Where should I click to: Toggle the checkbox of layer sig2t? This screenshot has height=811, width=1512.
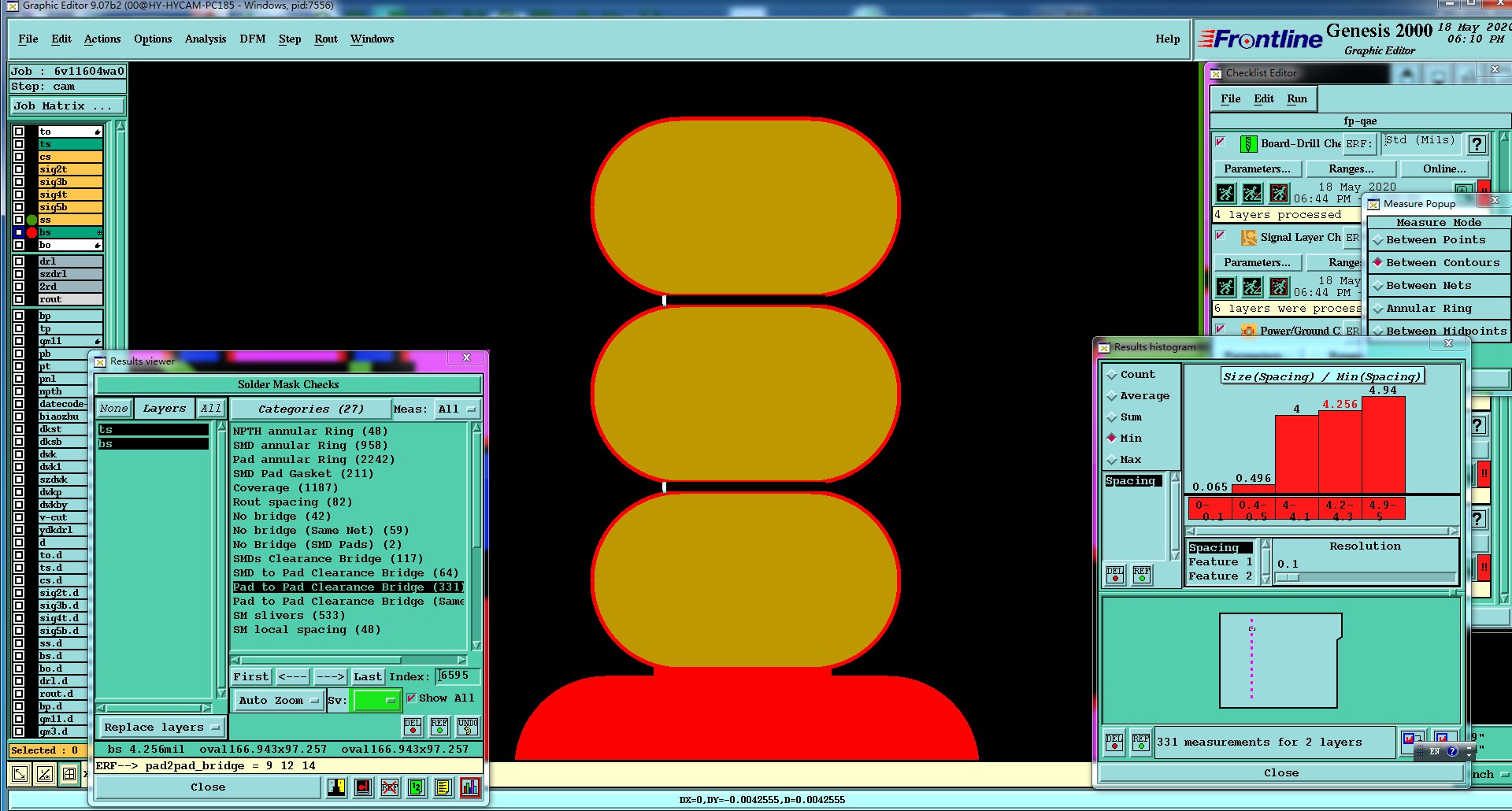[x=19, y=169]
